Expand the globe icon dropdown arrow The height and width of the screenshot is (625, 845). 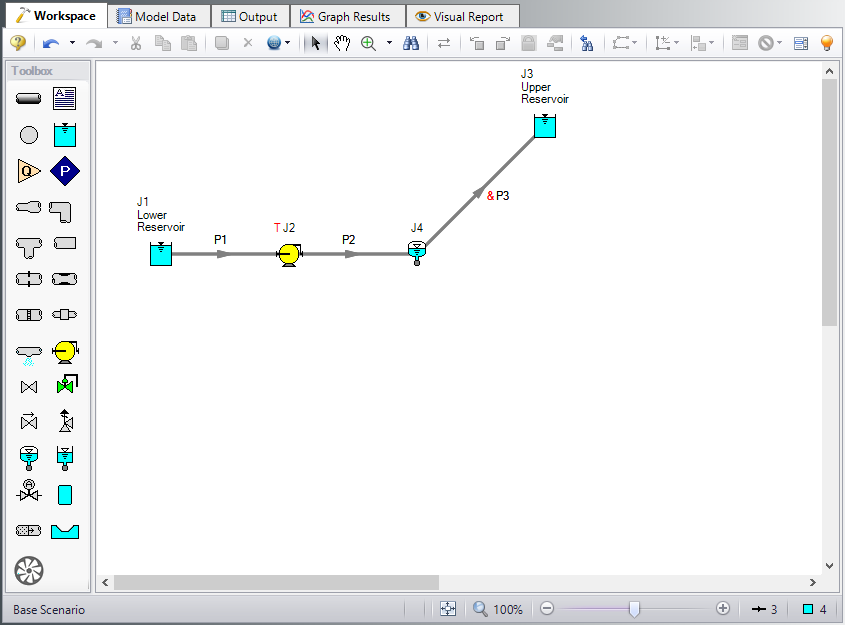click(x=288, y=43)
